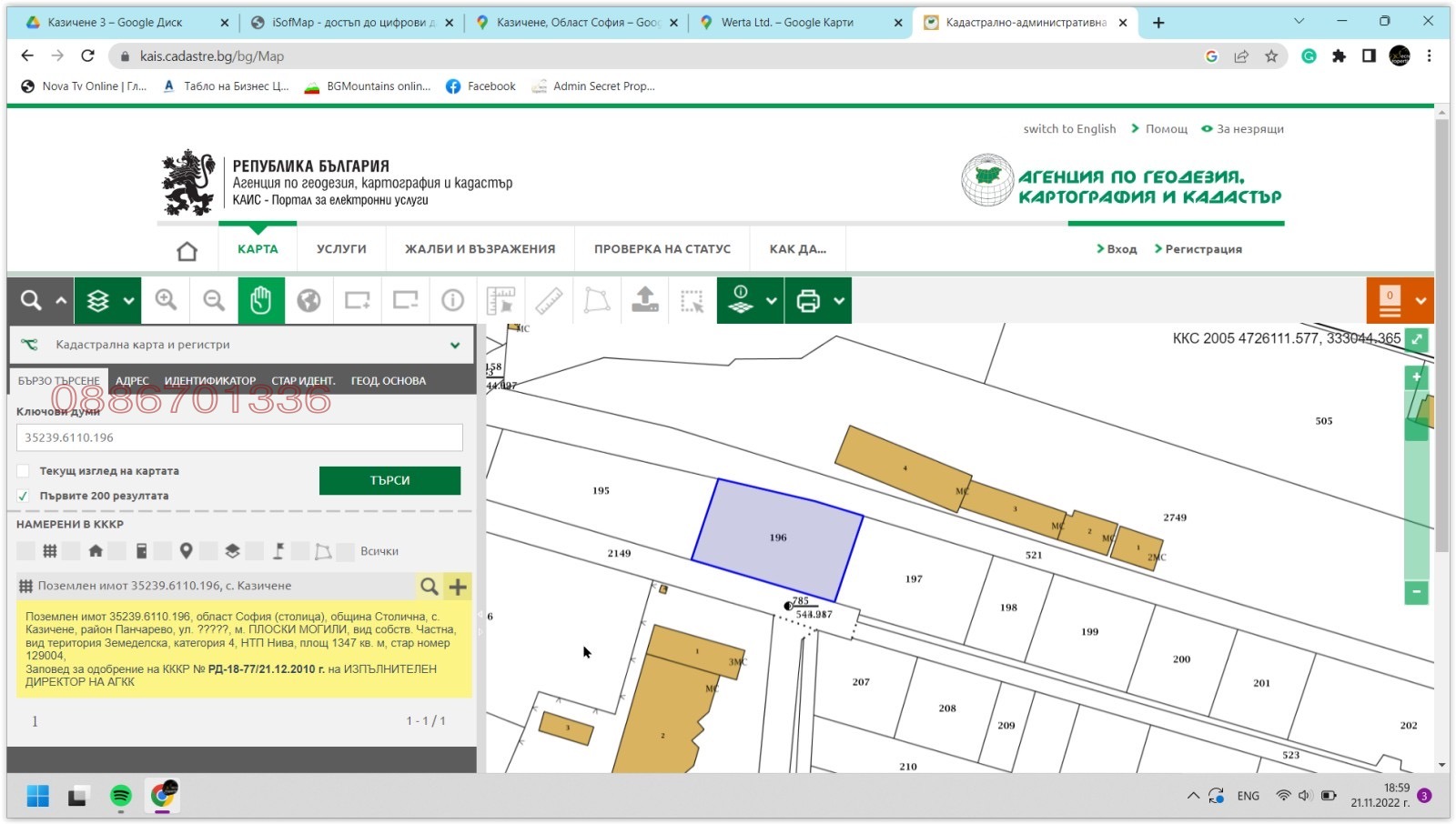
Task: Open the print options dropdown
Action: click(839, 300)
